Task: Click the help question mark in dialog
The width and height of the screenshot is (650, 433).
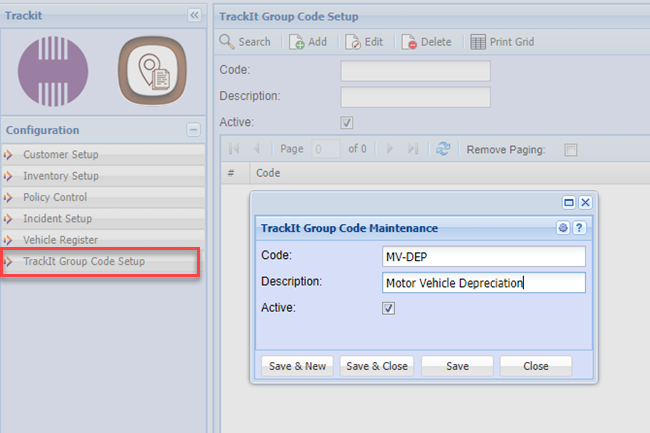Action: [579, 228]
